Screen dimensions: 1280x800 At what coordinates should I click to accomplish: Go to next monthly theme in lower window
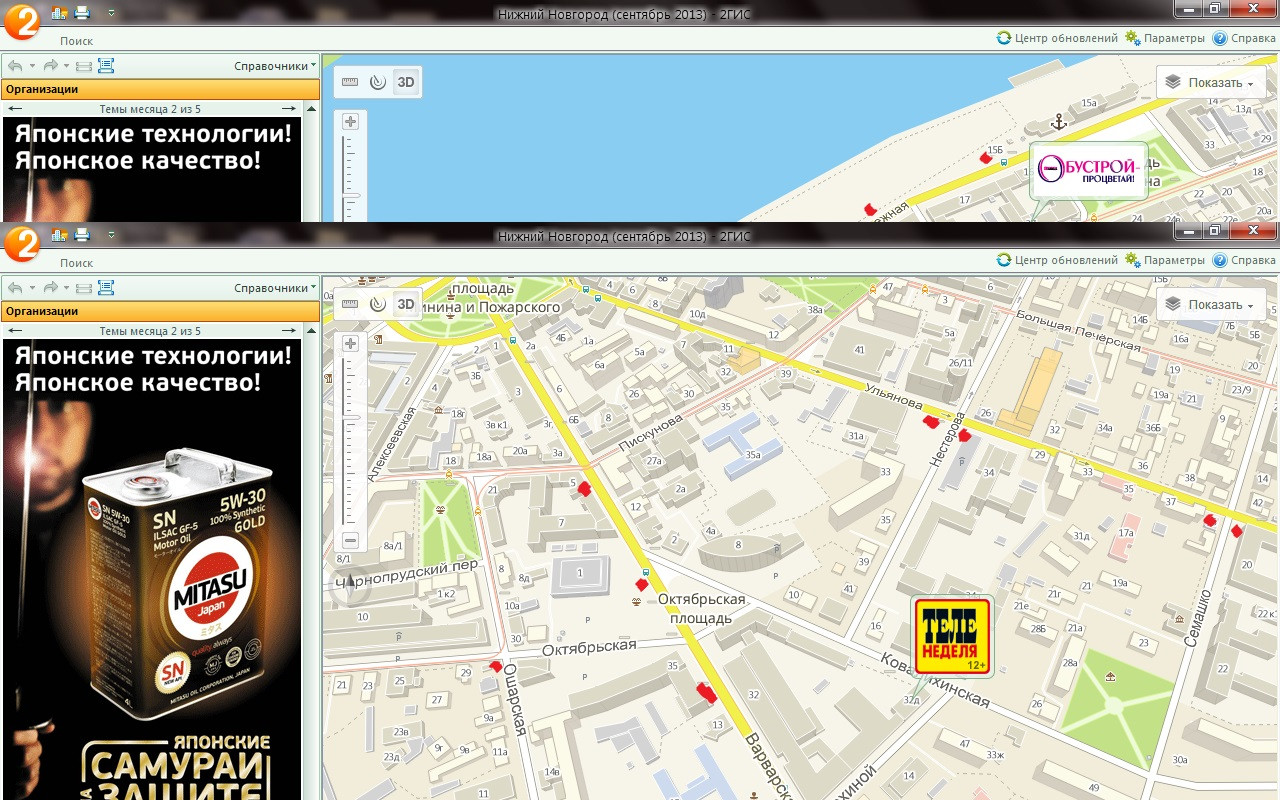[289, 331]
